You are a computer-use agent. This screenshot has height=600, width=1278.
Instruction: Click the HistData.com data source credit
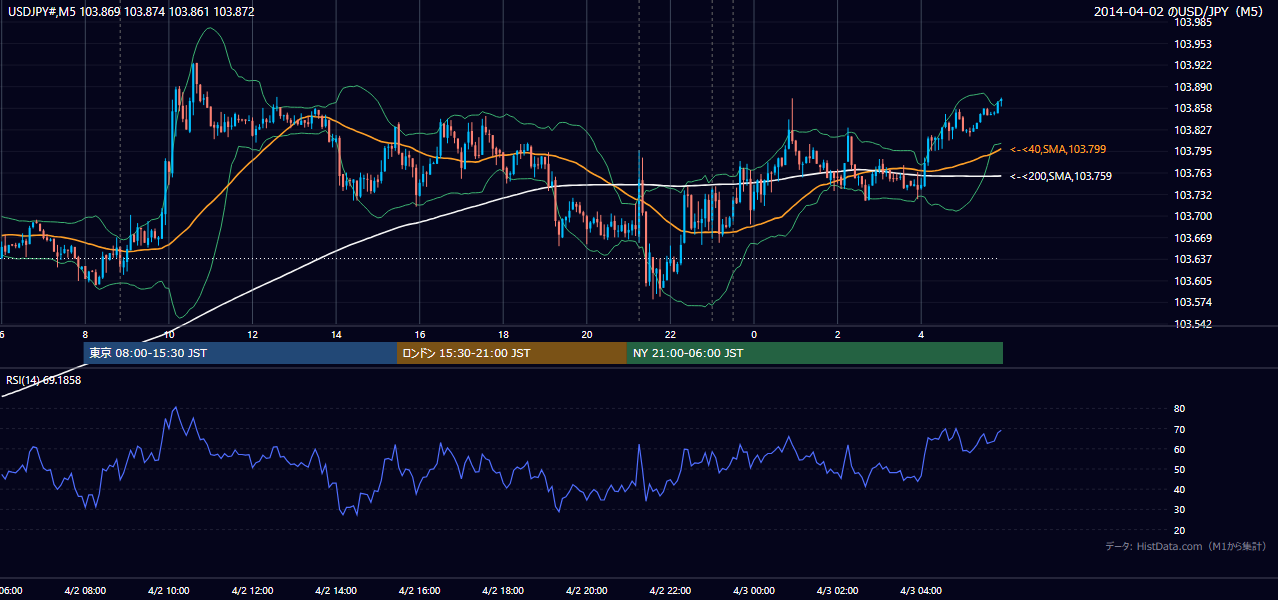pos(1186,546)
